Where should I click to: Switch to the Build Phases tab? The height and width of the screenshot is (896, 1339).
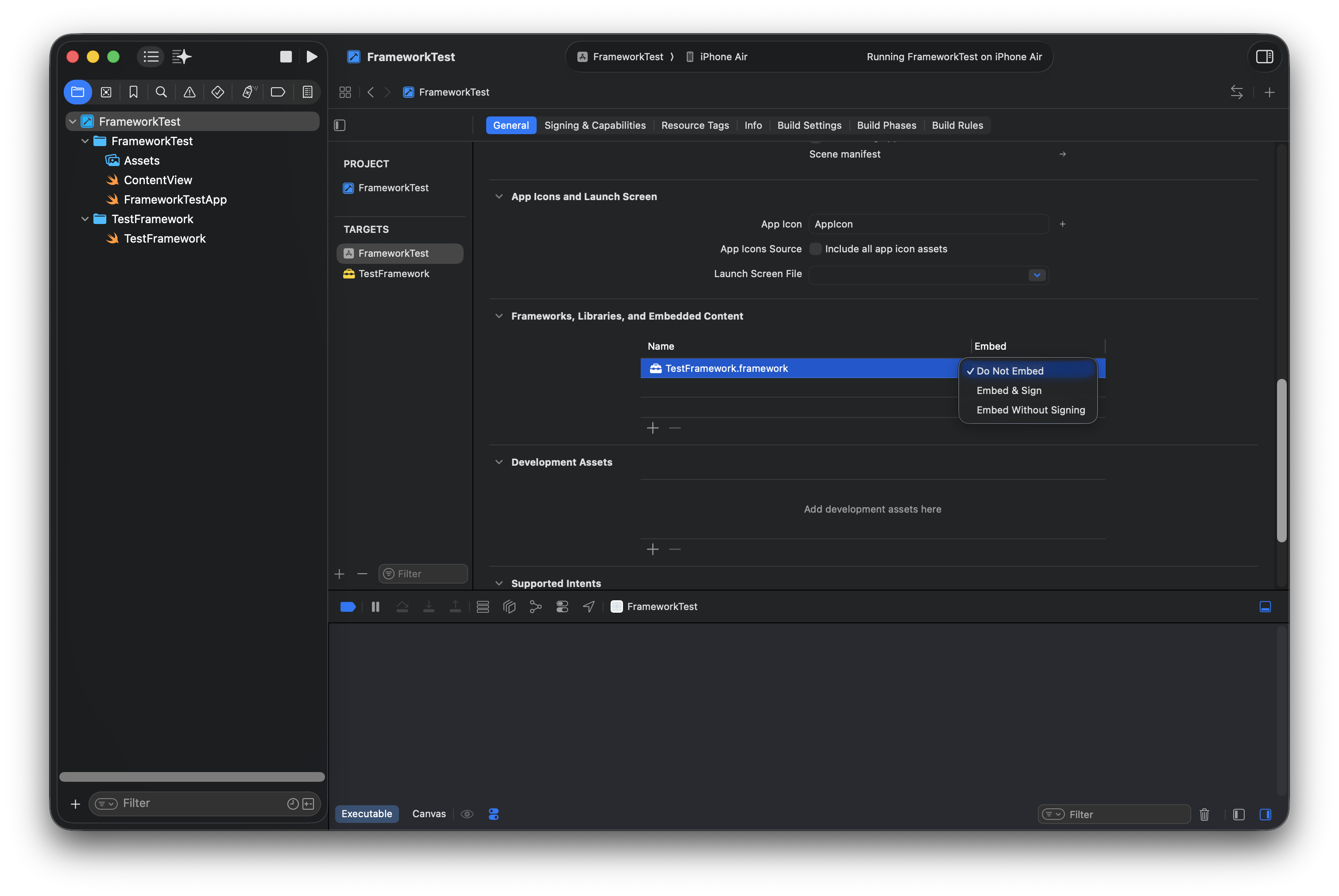[886, 125]
